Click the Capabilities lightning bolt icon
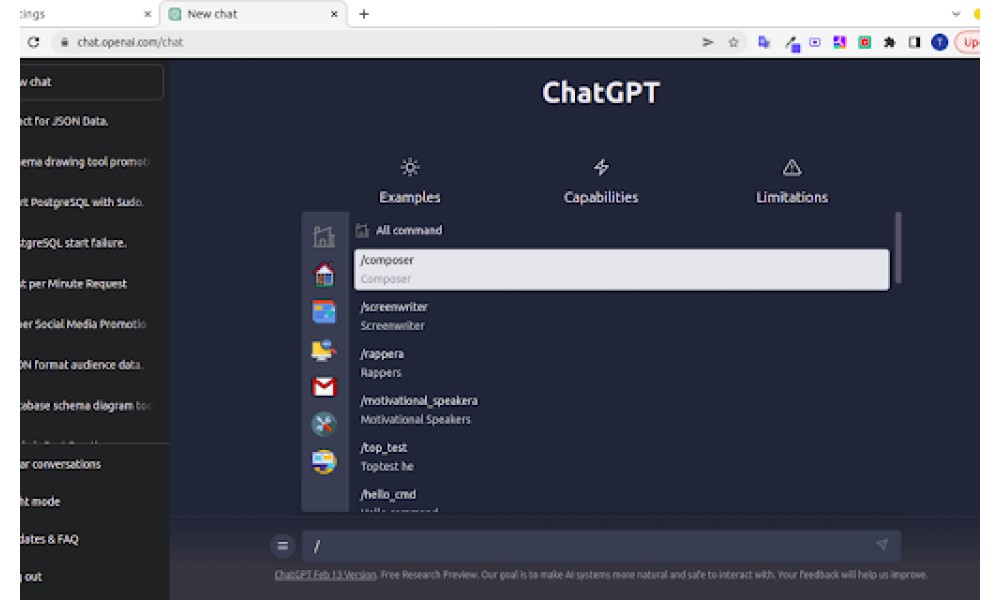This screenshot has width=1000, height=600. (x=601, y=167)
